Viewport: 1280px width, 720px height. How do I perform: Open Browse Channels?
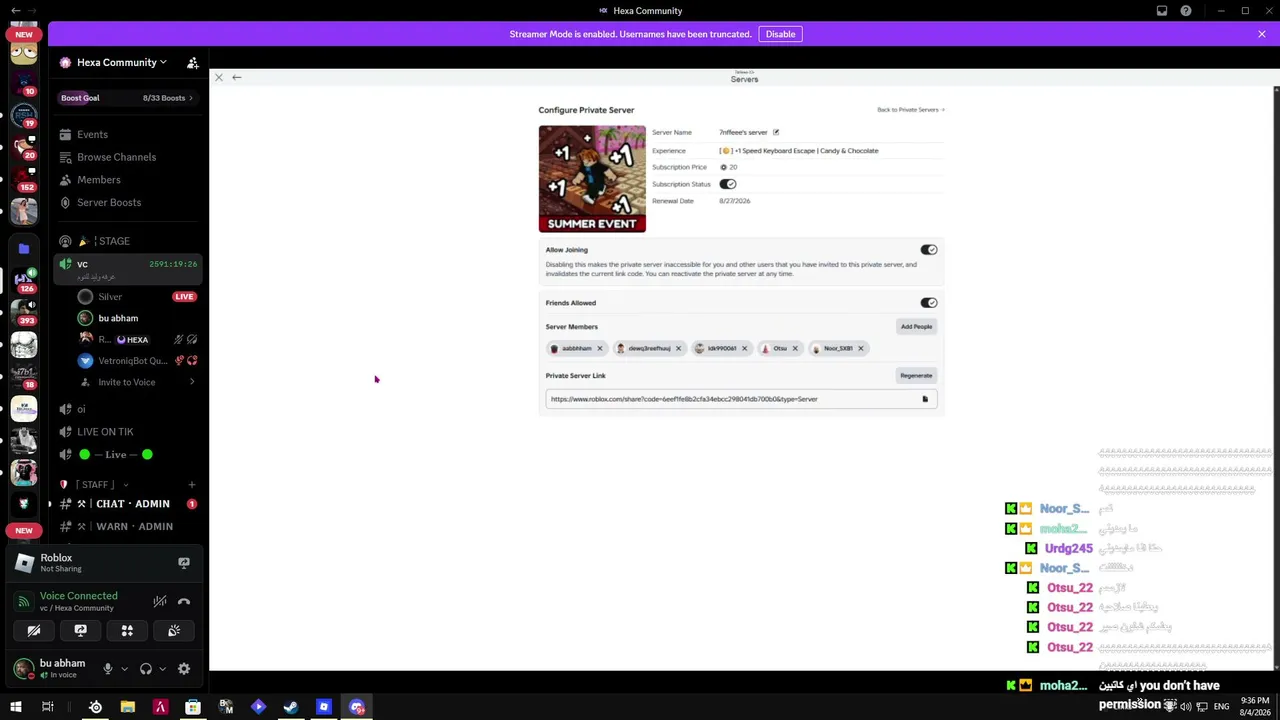pyautogui.click(x=128, y=157)
